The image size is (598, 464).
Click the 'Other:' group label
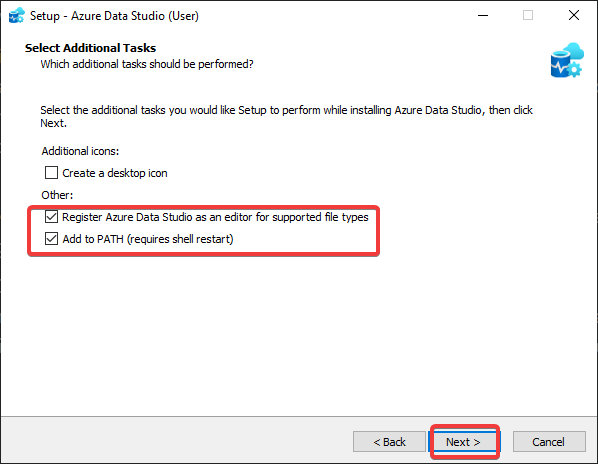57,195
